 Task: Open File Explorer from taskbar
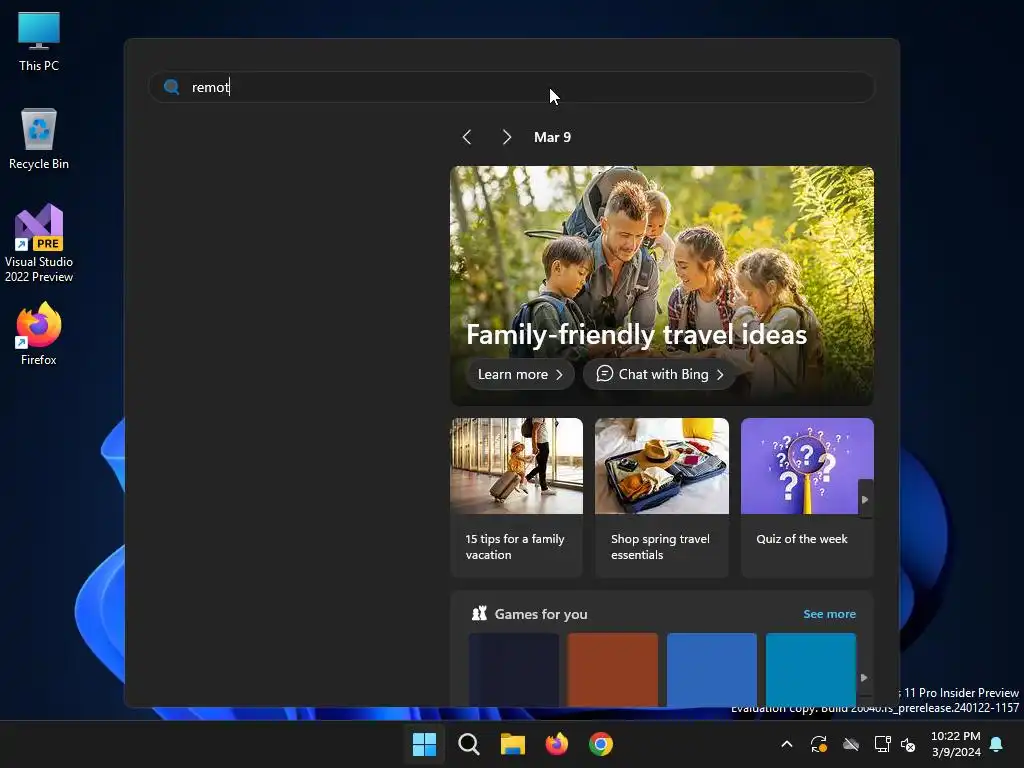pos(513,744)
